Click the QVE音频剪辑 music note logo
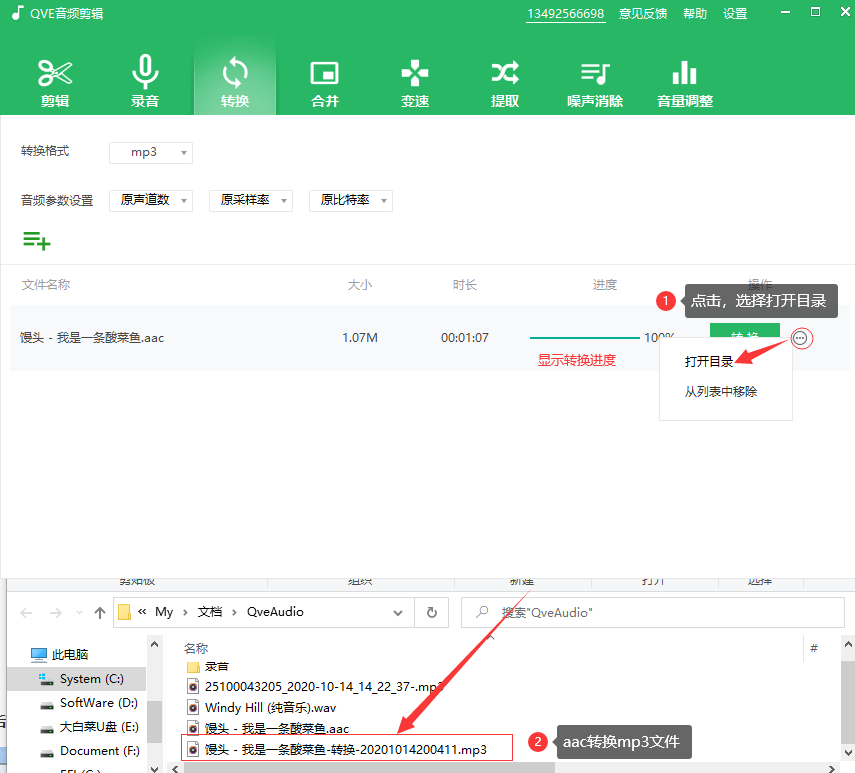The height and width of the screenshot is (773, 855). click(x=17, y=13)
